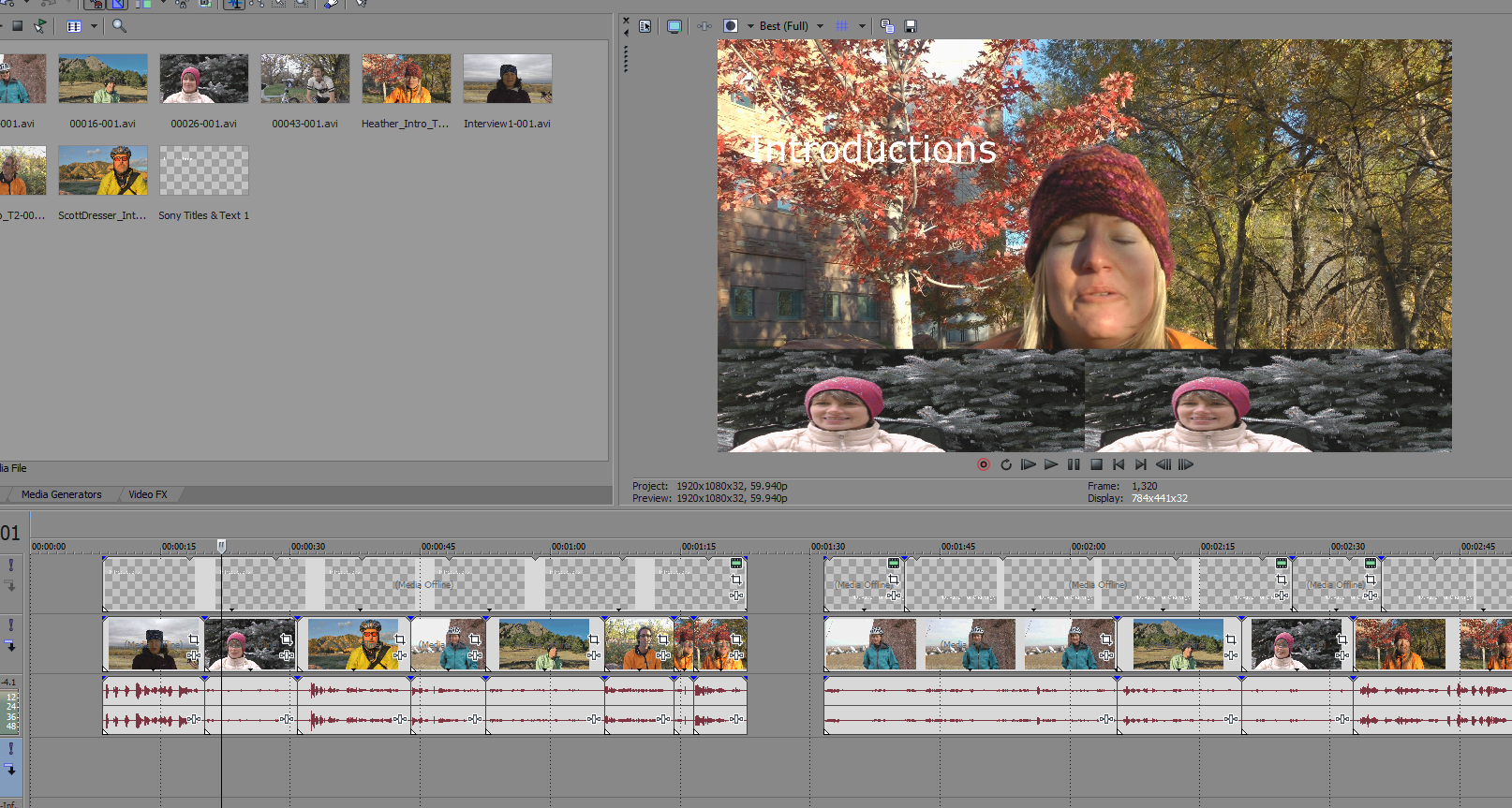Viewport: 1512px width, 808px height.
Task: Toggle Loop Playback in preview transport
Action: click(x=1006, y=464)
